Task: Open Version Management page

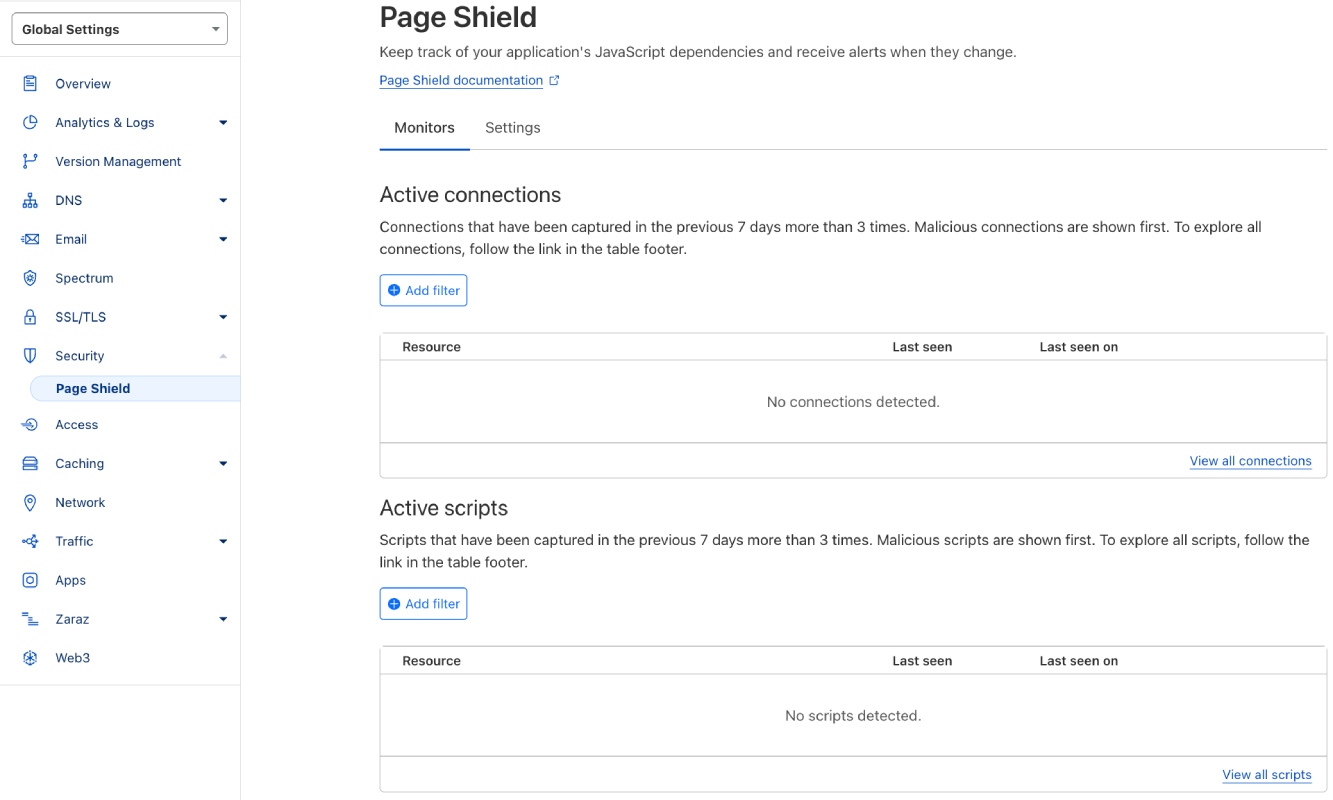Action: pyautogui.click(x=118, y=162)
